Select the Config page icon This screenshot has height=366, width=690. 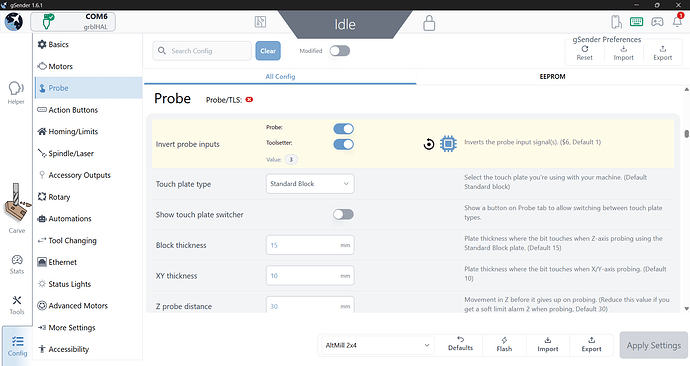17,346
